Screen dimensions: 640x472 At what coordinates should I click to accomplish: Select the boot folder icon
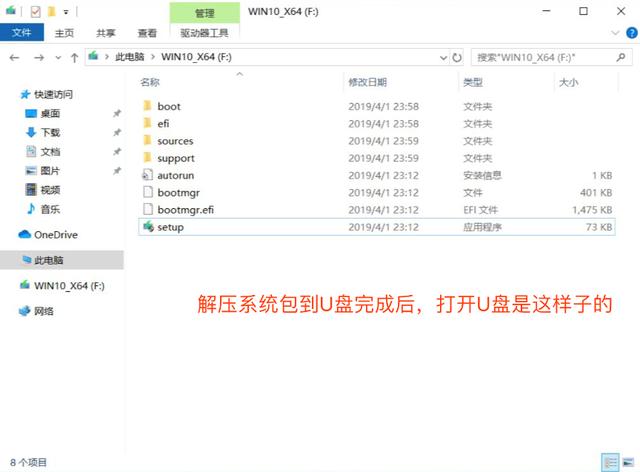click(x=147, y=105)
